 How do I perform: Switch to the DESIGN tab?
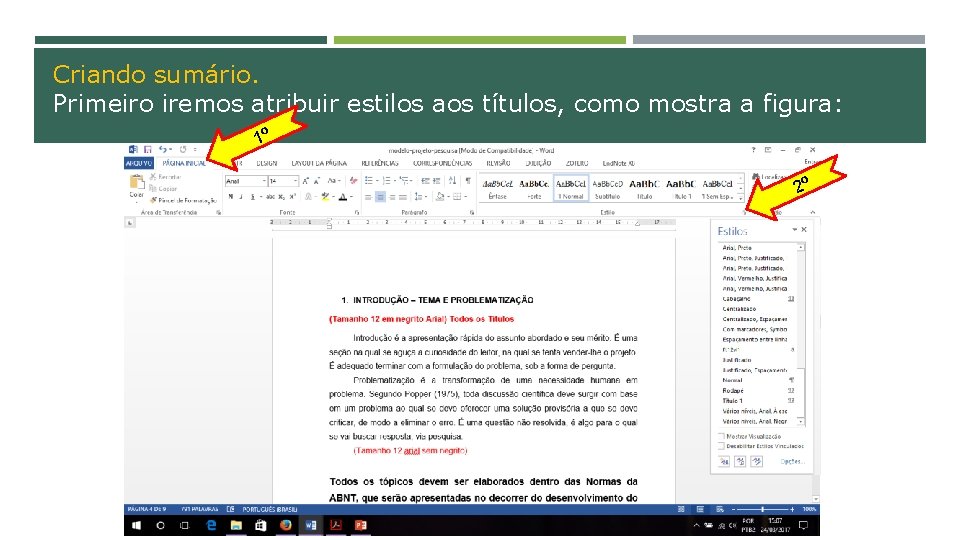[x=266, y=163]
